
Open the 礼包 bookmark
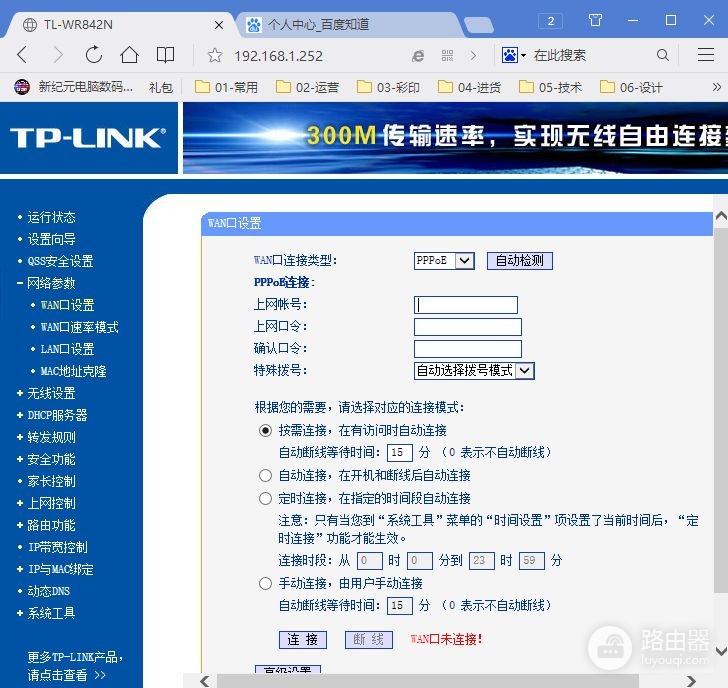pos(161,87)
